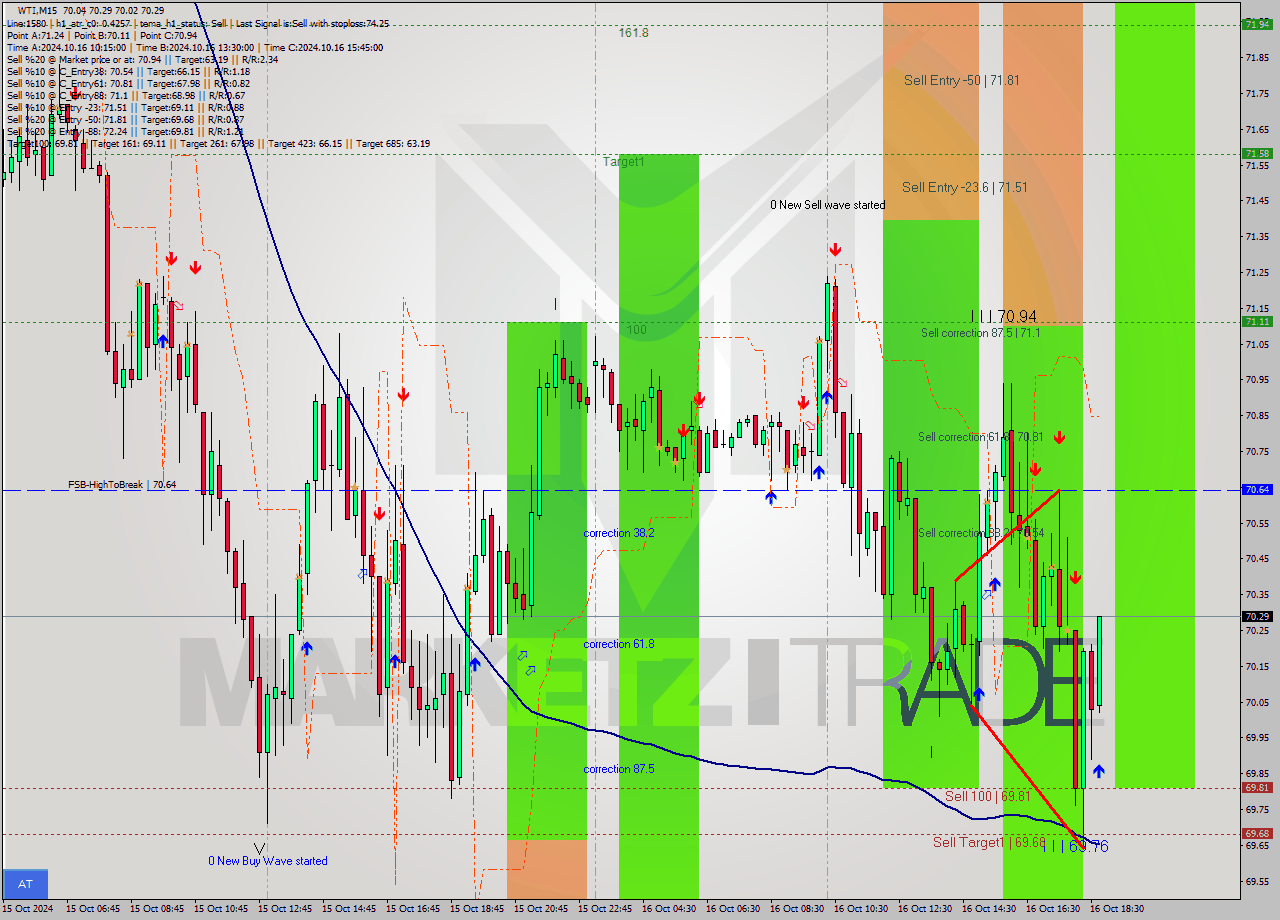The image size is (1280, 920).
Task: Click the '0 New Sell wave started' label
Action: pos(827,205)
